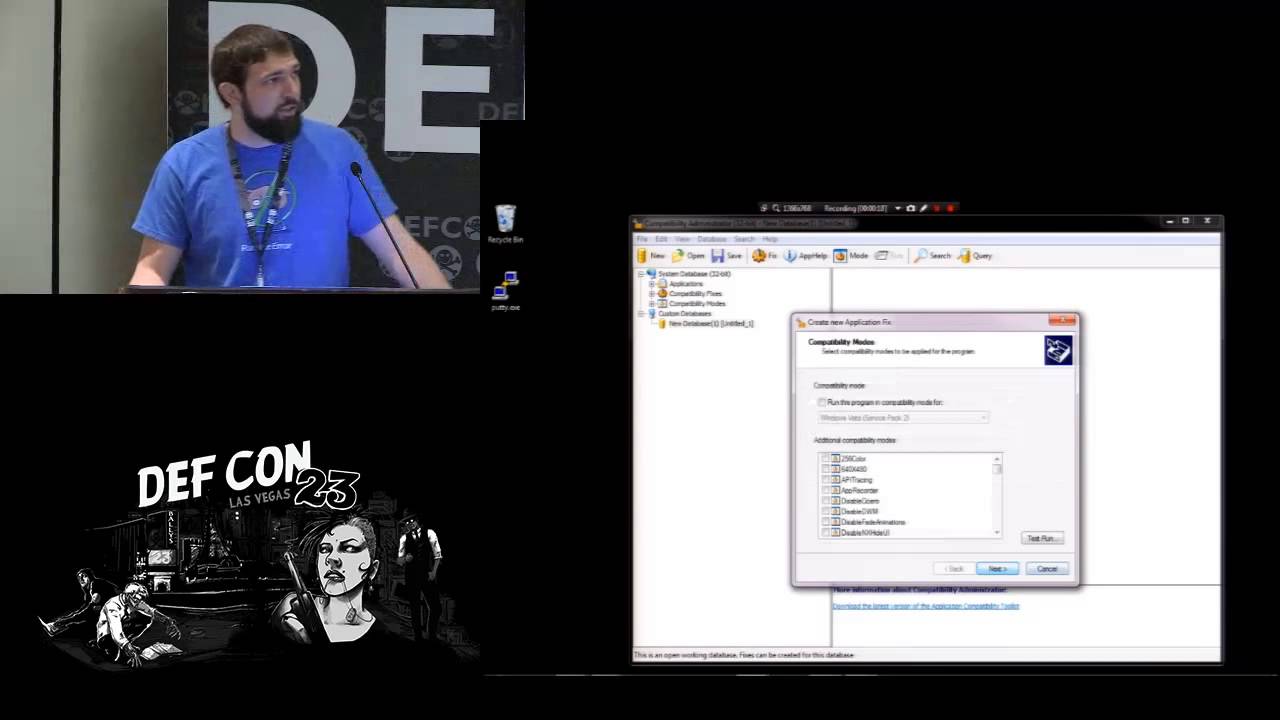Click the recorder pencil annotate icon

(x=922, y=208)
